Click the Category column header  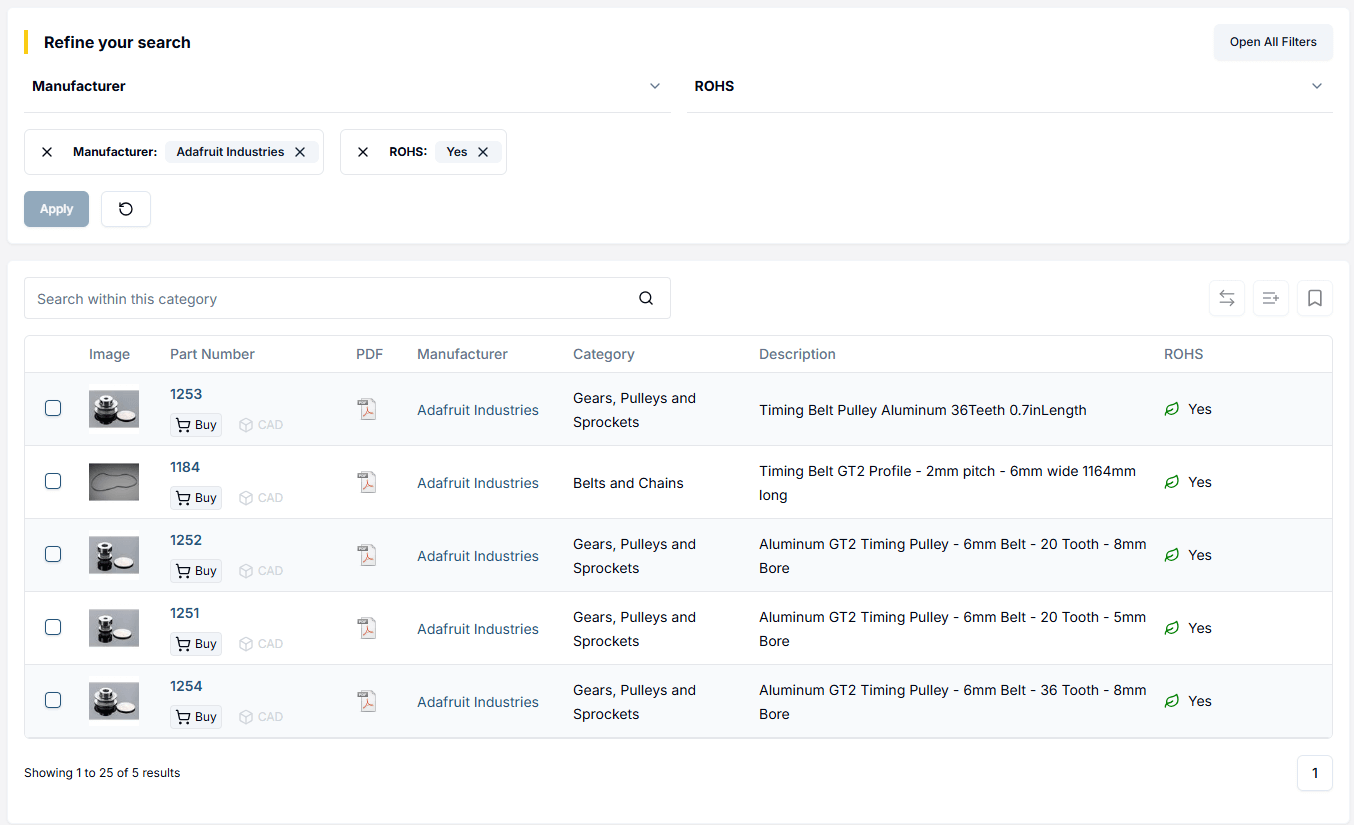604,354
